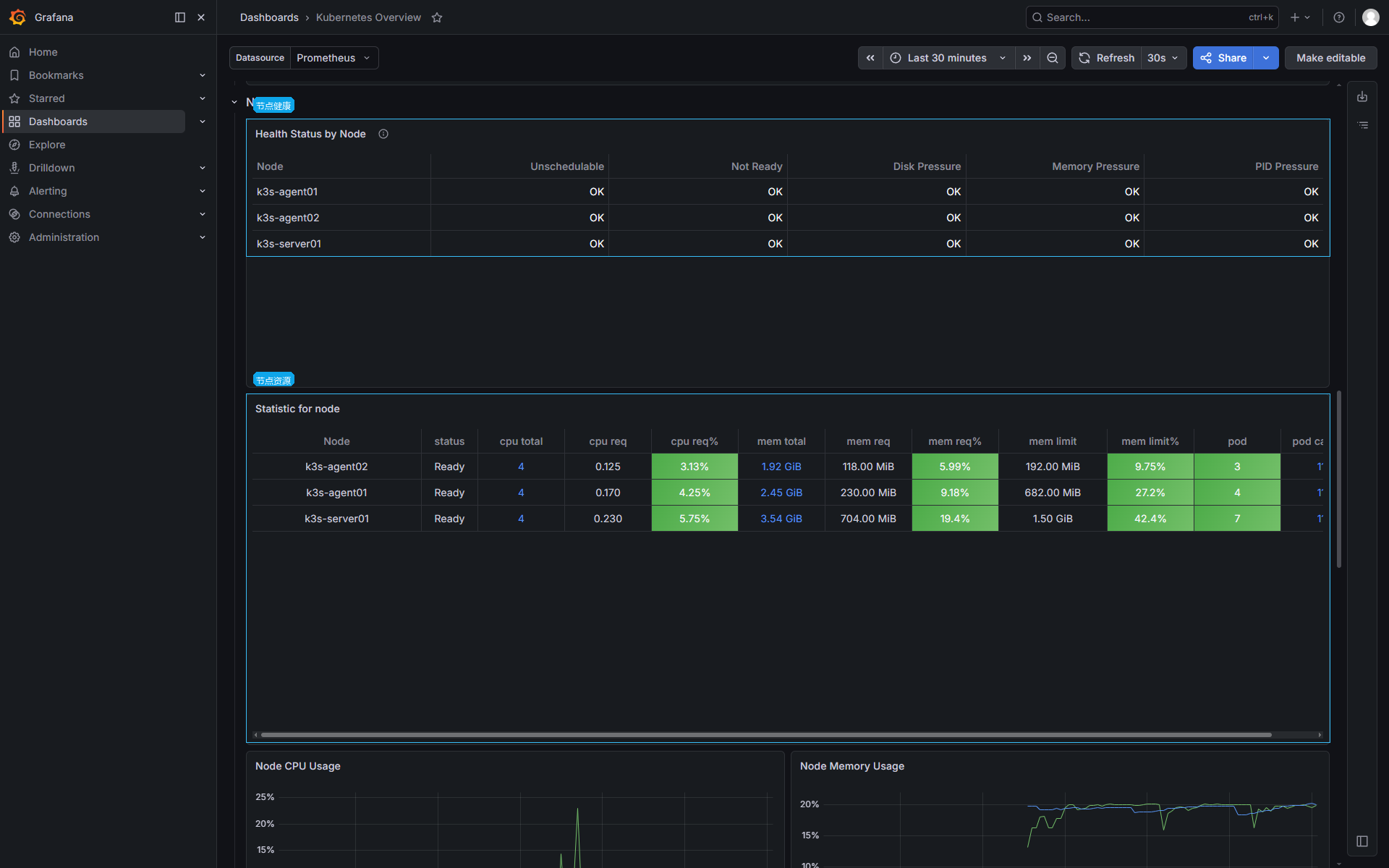Shift time range backwards

click(x=870, y=58)
